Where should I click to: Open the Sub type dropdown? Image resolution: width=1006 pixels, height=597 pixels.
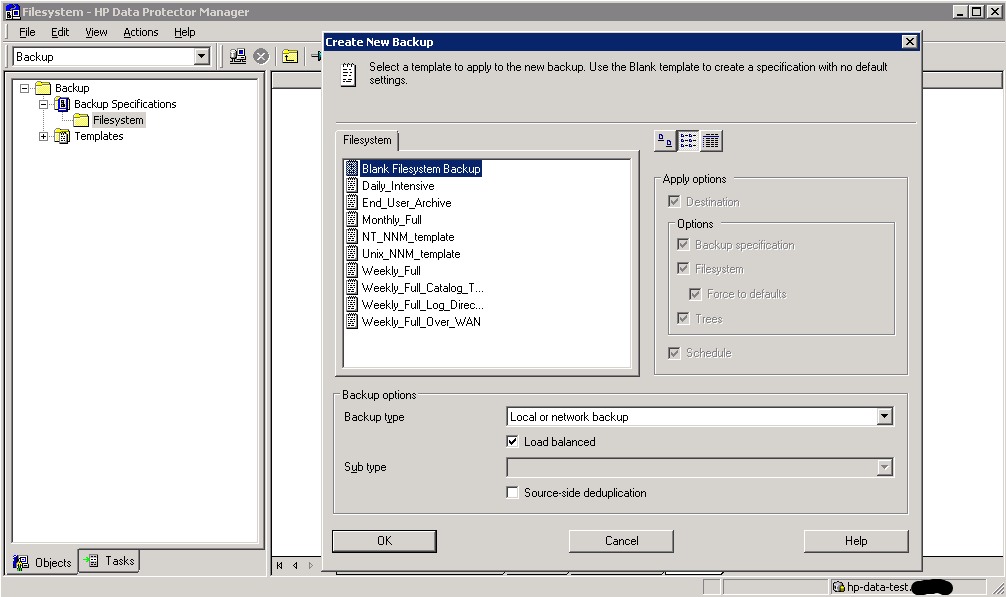[884, 467]
